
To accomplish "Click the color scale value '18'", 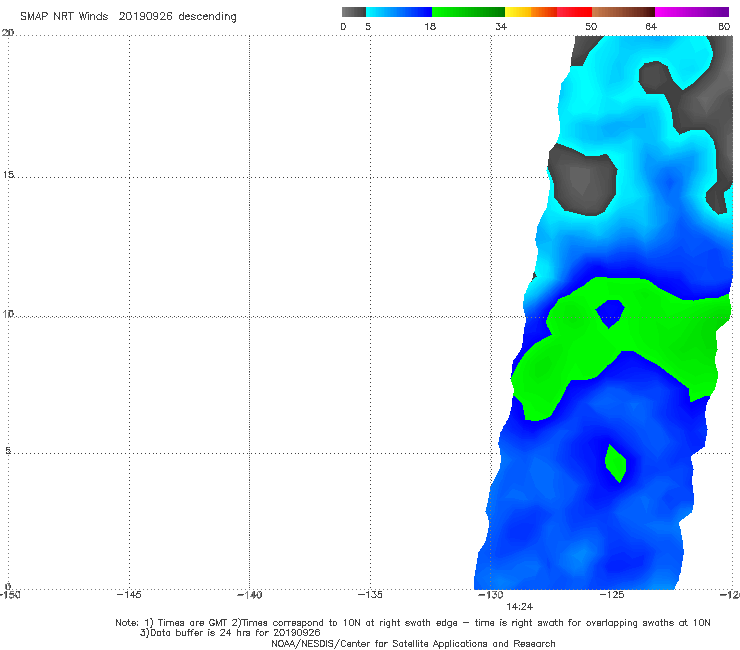I will [x=430, y=26].
